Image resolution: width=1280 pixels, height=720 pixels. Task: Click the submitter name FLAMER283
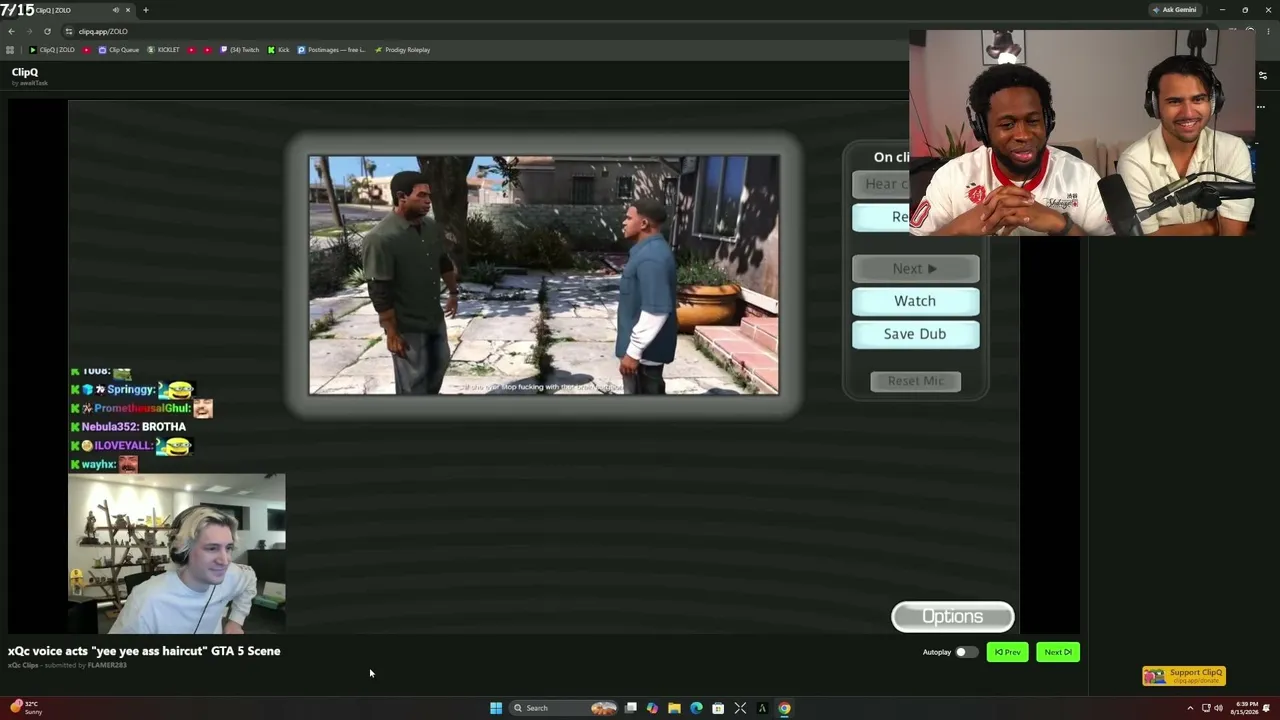(107, 665)
